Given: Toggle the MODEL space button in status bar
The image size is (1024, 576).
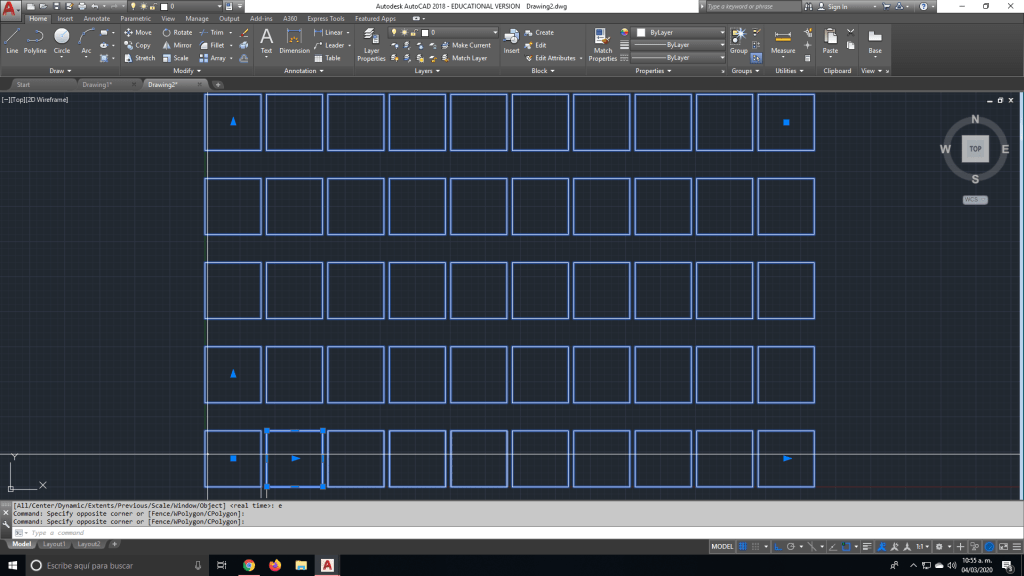Looking at the screenshot, I should click(722, 547).
